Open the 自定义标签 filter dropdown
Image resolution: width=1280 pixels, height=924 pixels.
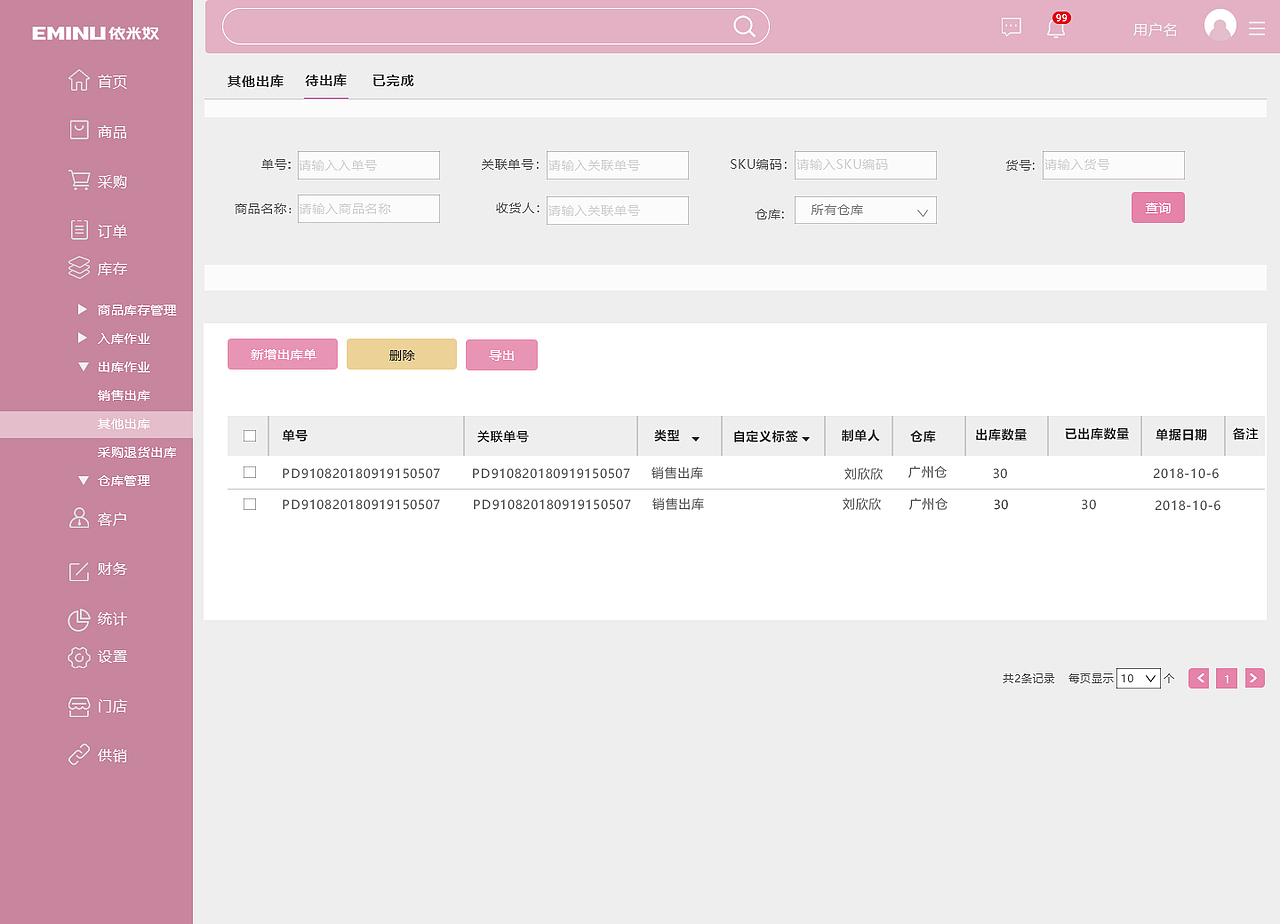click(808, 437)
